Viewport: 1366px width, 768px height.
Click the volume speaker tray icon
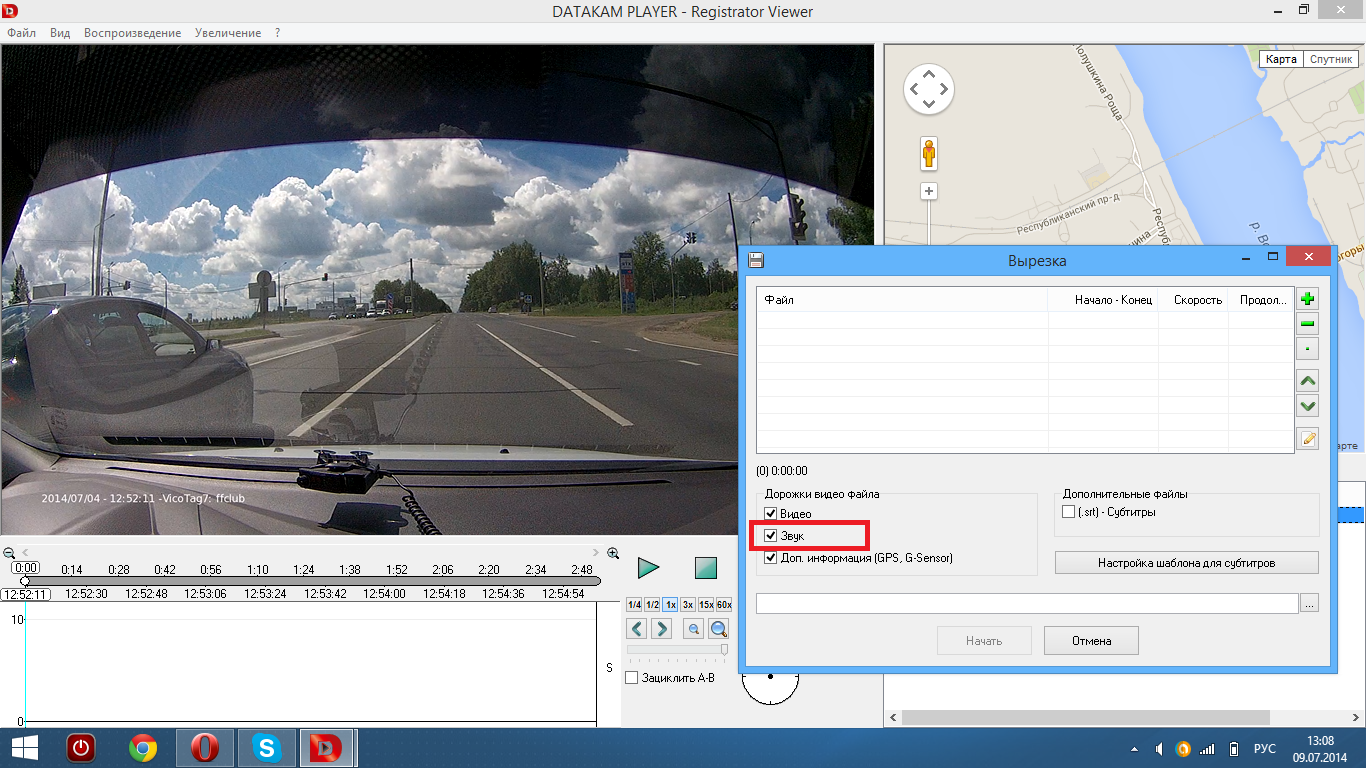coord(1158,749)
